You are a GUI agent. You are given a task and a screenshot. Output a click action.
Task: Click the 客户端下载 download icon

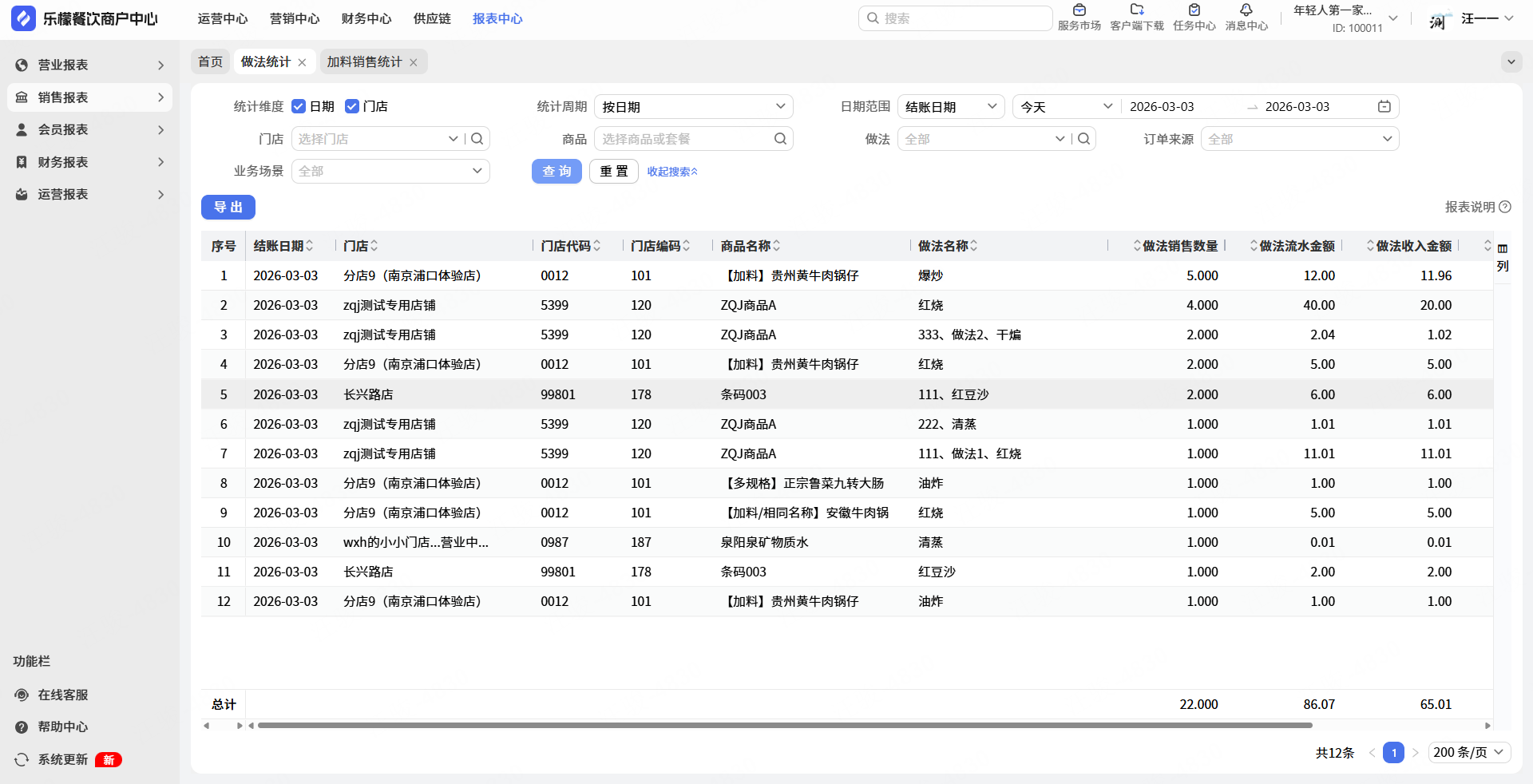point(1137,11)
